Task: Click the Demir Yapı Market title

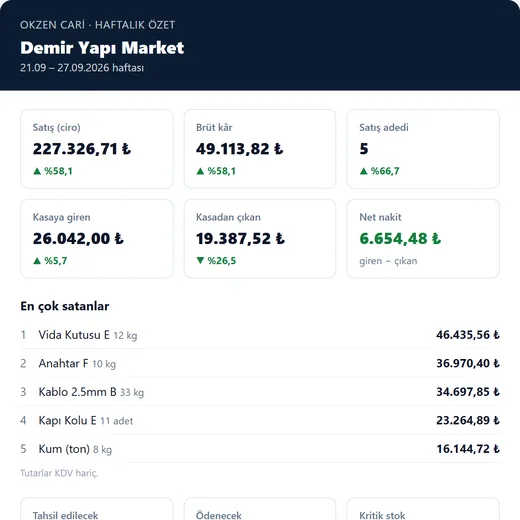Action: tap(102, 48)
